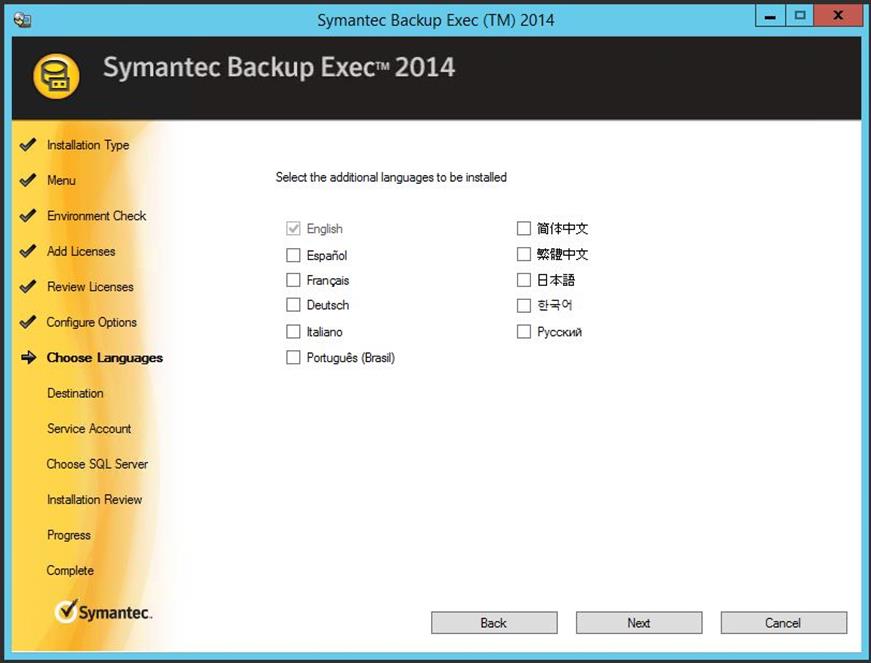Click the Installation Review step label
The height and width of the screenshot is (663, 871).
tap(94, 499)
